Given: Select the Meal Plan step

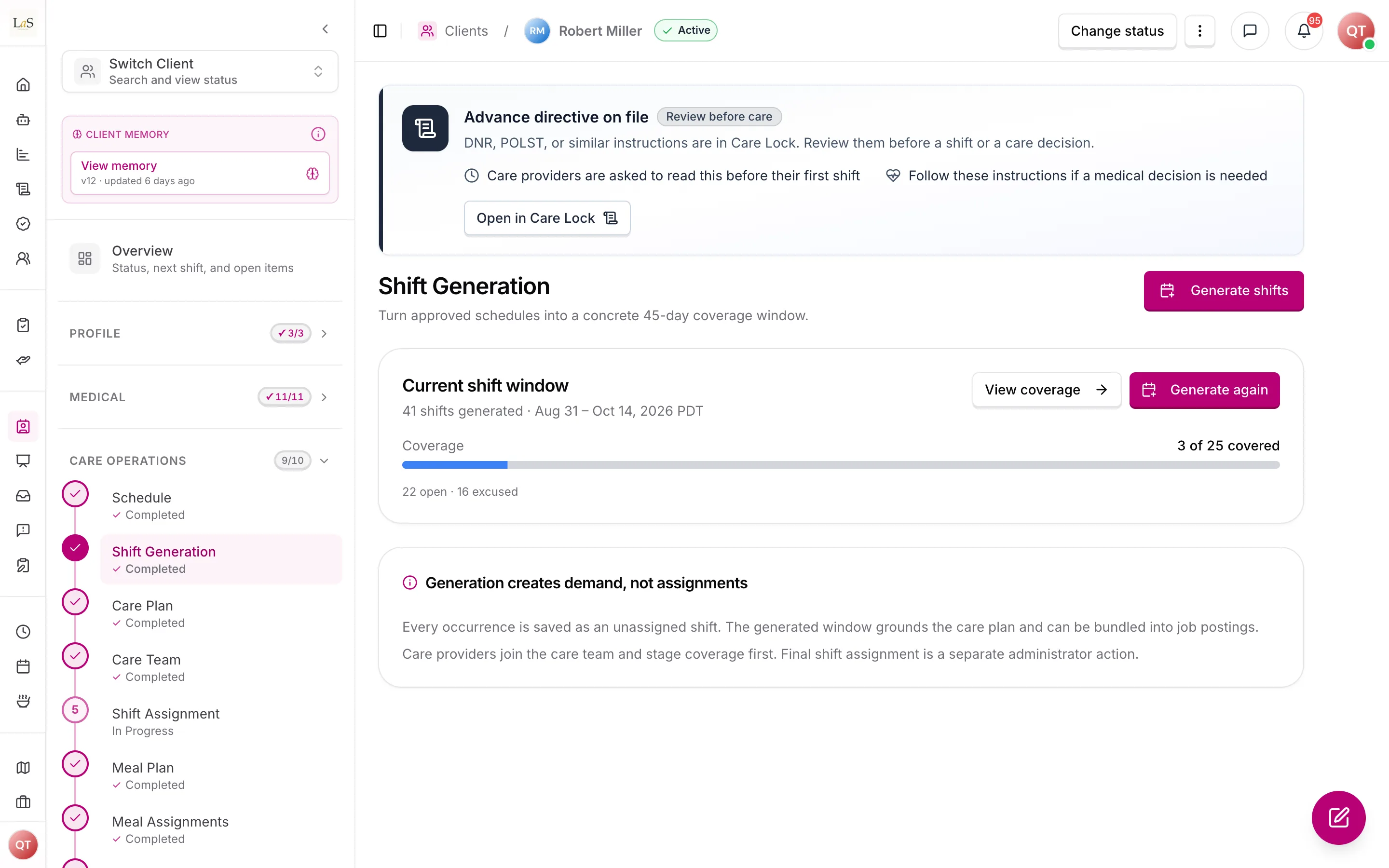Looking at the screenshot, I should click(x=221, y=775).
